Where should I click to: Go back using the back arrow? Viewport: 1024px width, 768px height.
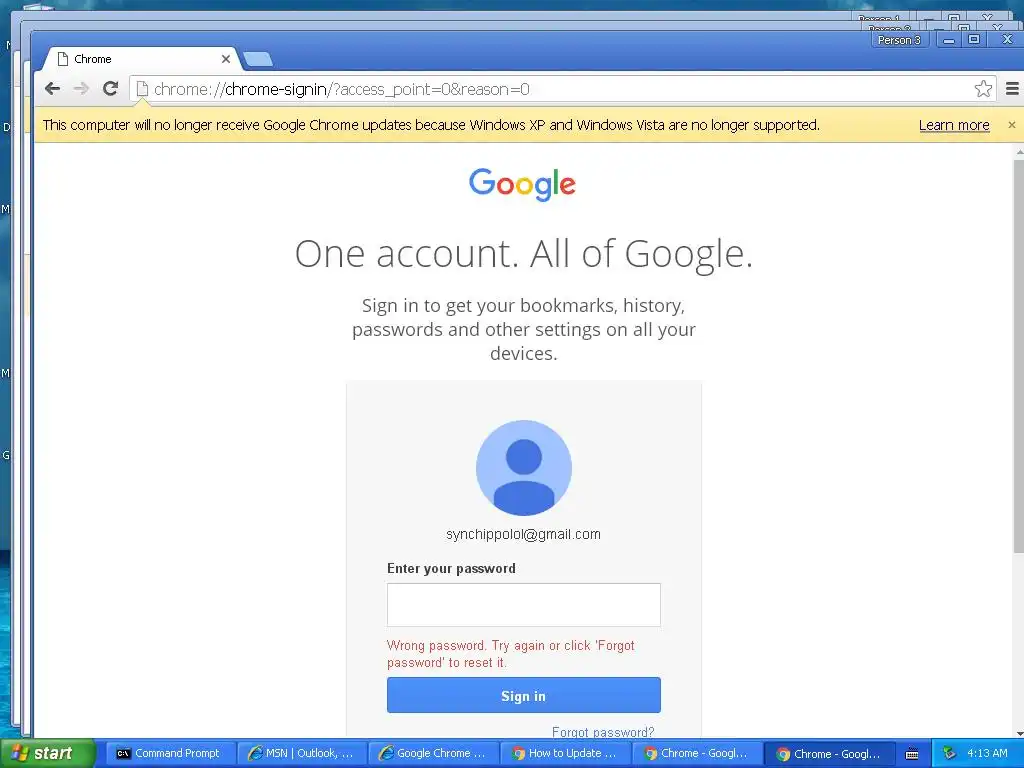(53, 89)
